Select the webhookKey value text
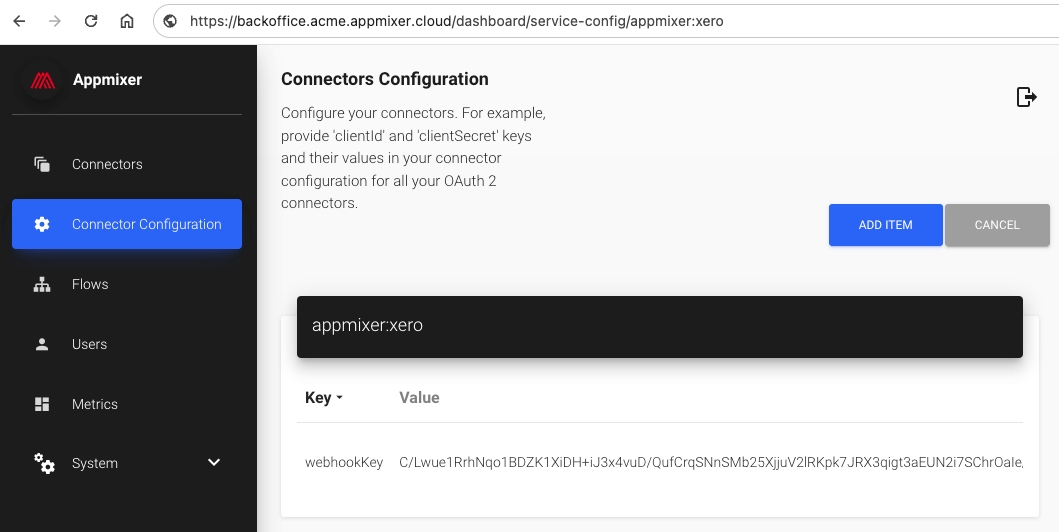 pyautogui.click(x=710, y=462)
